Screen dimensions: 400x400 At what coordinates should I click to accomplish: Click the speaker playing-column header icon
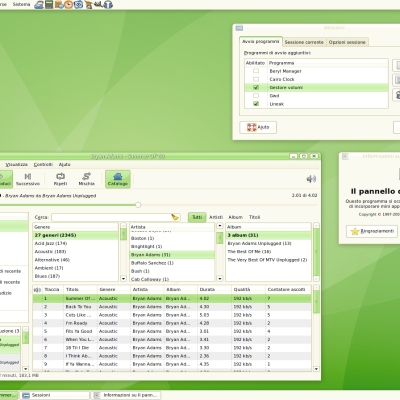point(37,290)
